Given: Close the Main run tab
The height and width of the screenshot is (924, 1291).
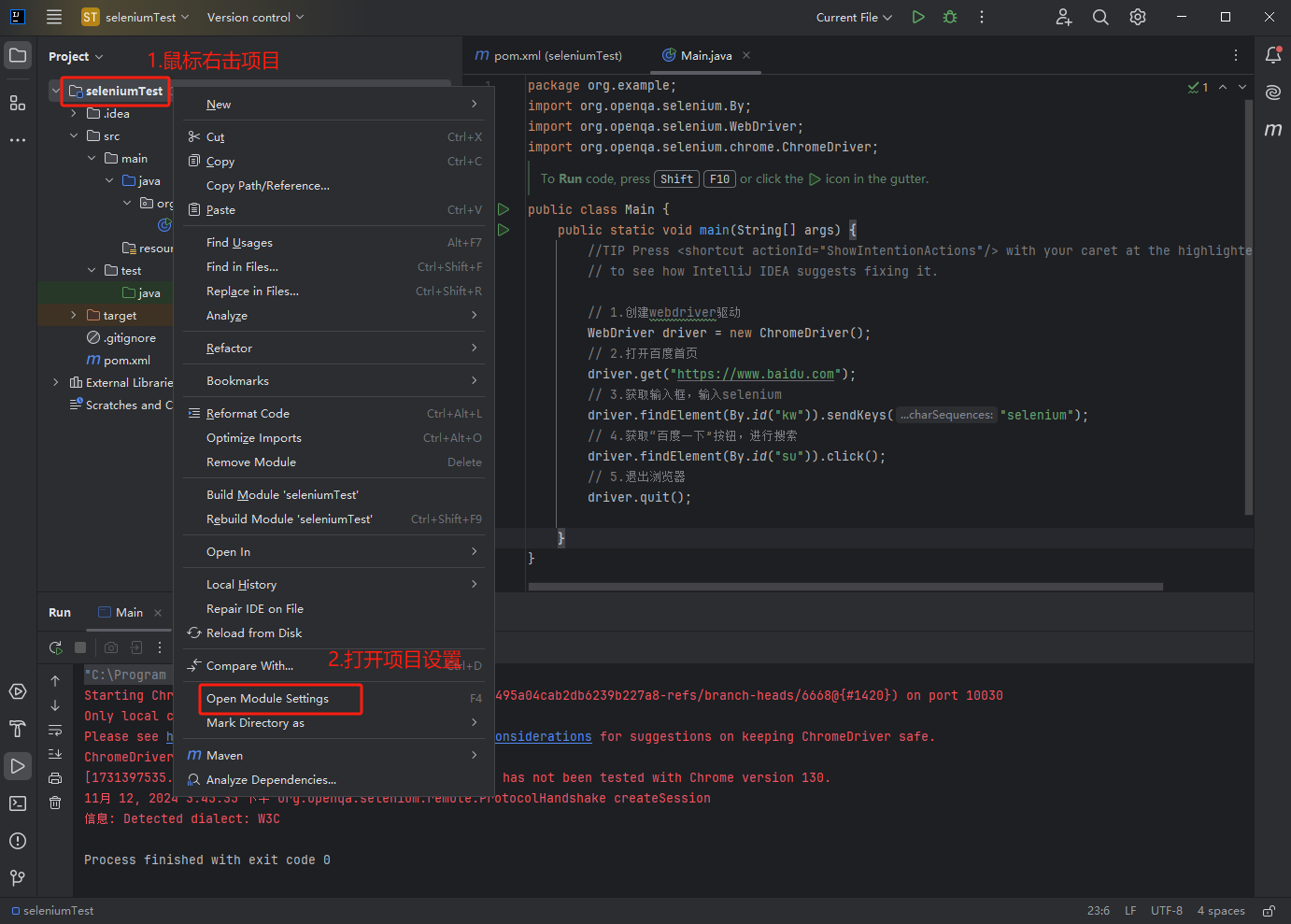Looking at the screenshot, I should click(x=158, y=613).
